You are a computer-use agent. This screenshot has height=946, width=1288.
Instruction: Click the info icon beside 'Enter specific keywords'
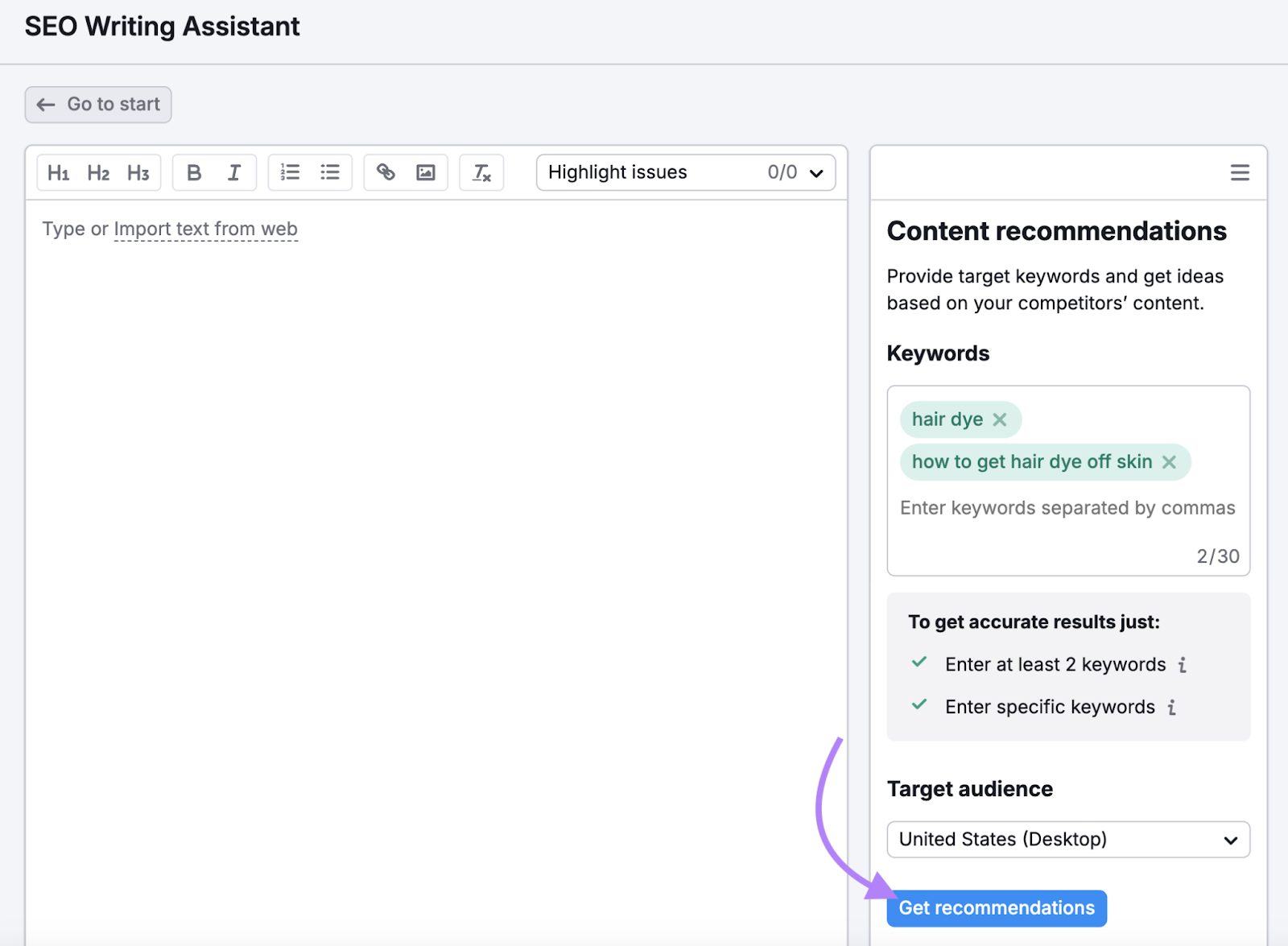[1172, 707]
